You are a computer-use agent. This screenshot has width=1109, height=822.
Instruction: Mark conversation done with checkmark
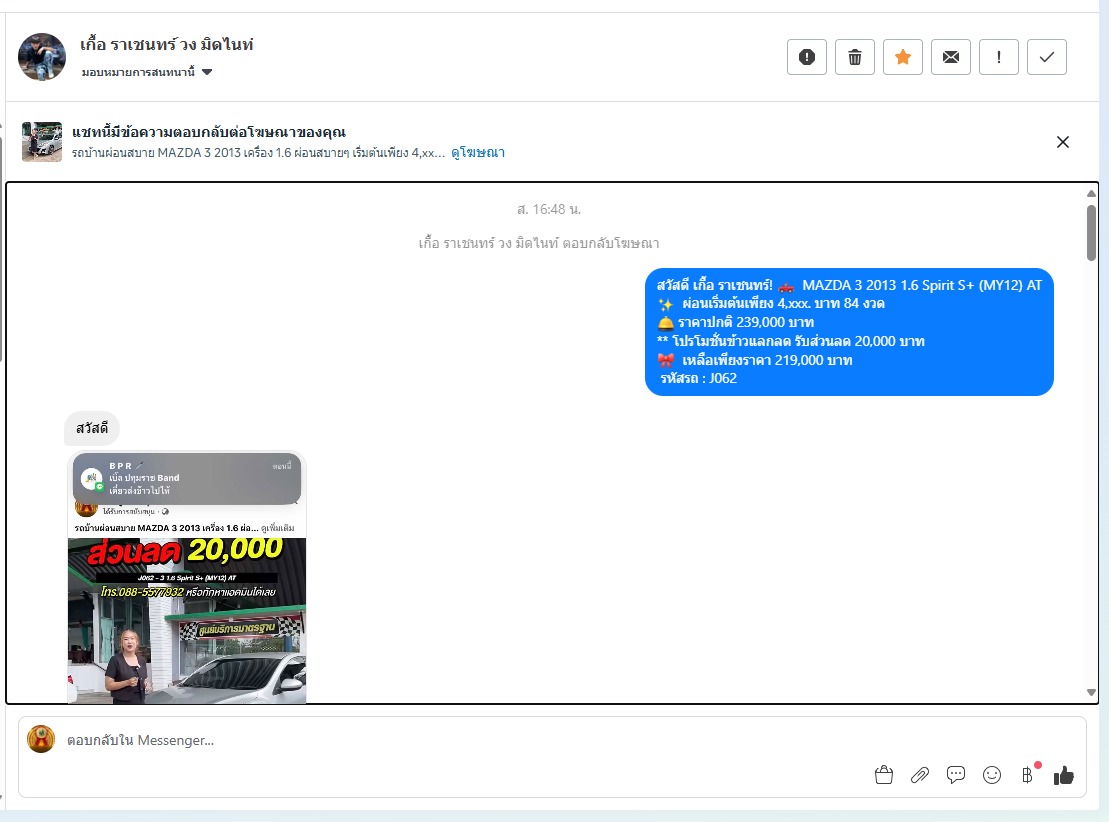1047,57
